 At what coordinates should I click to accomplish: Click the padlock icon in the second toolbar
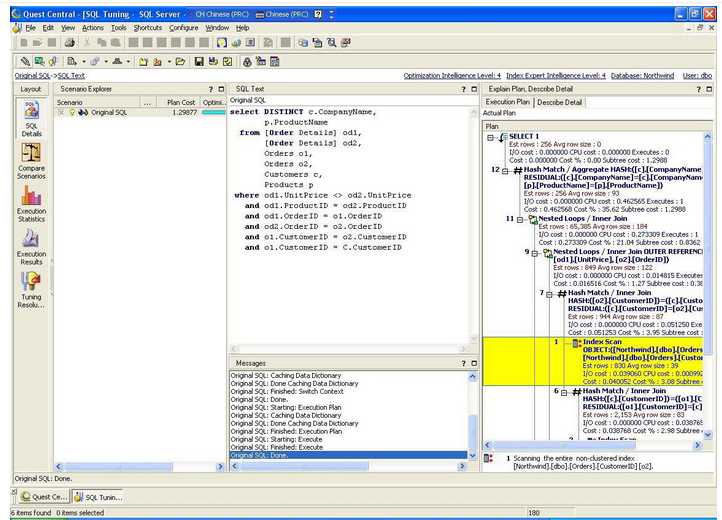click(x=247, y=61)
